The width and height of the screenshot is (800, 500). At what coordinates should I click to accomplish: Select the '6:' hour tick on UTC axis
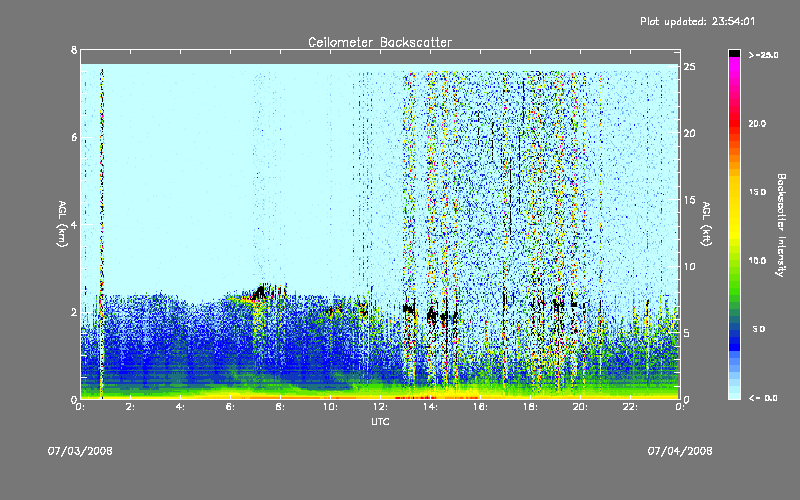click(x=231, y=407)
